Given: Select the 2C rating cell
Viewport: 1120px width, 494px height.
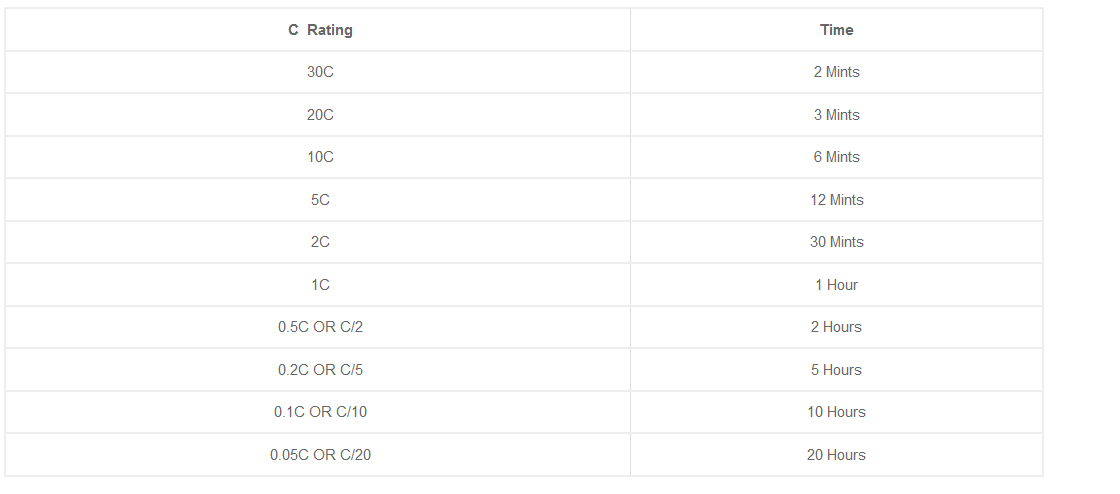Looking at the screenshot, I should tap(320, 242).
